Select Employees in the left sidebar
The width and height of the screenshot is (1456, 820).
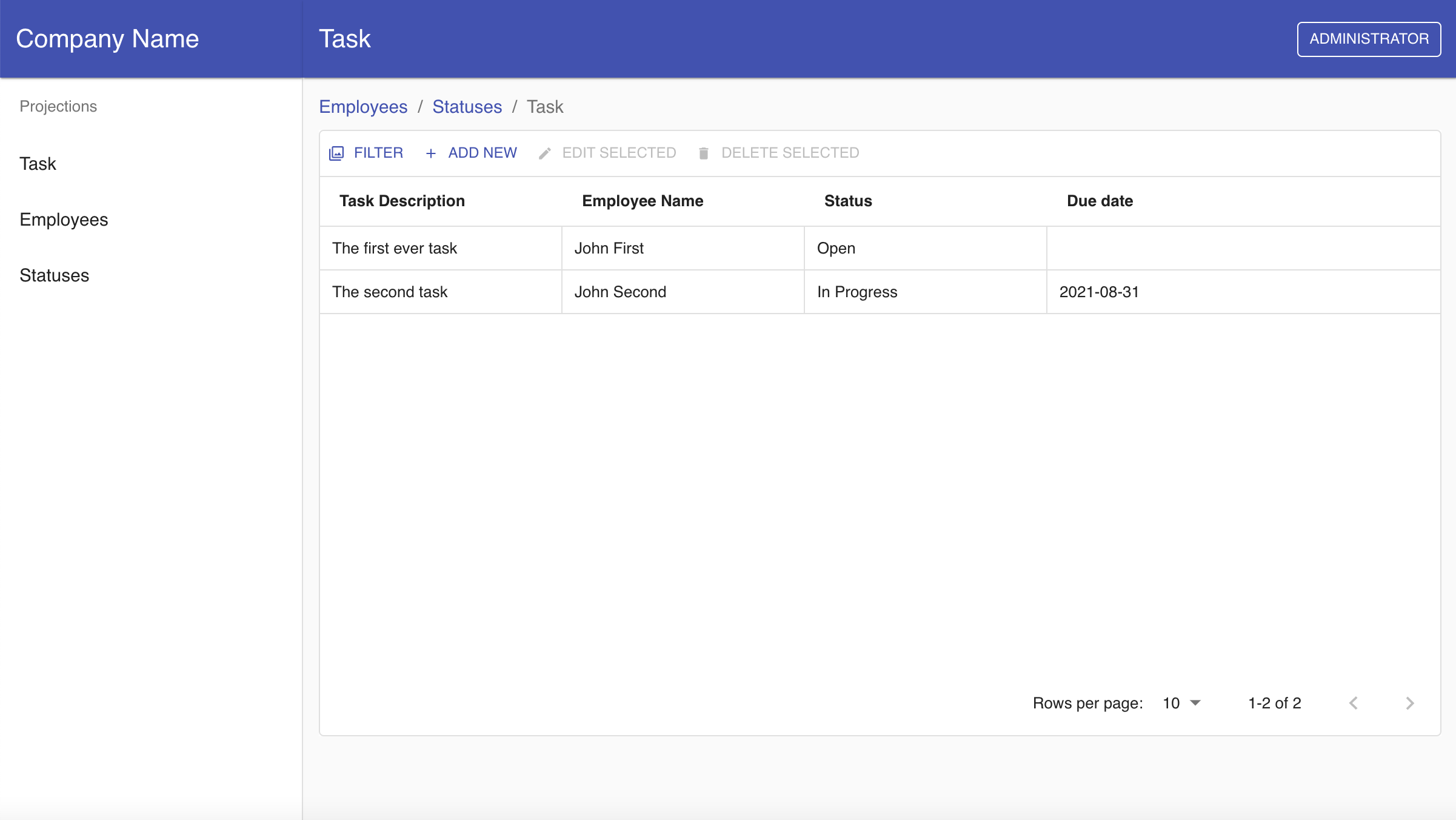[x=64, y=219]
